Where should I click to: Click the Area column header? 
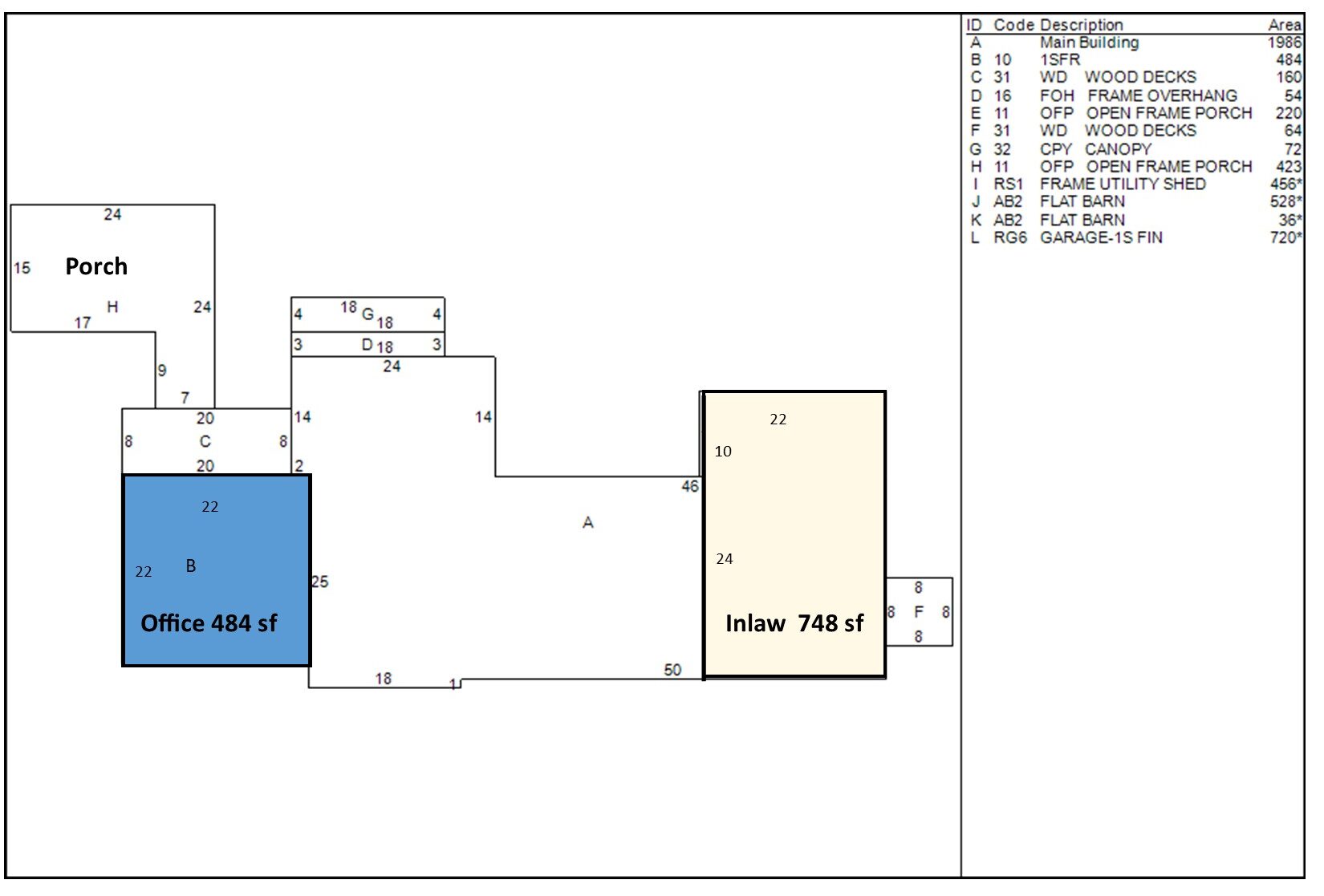1284,25
